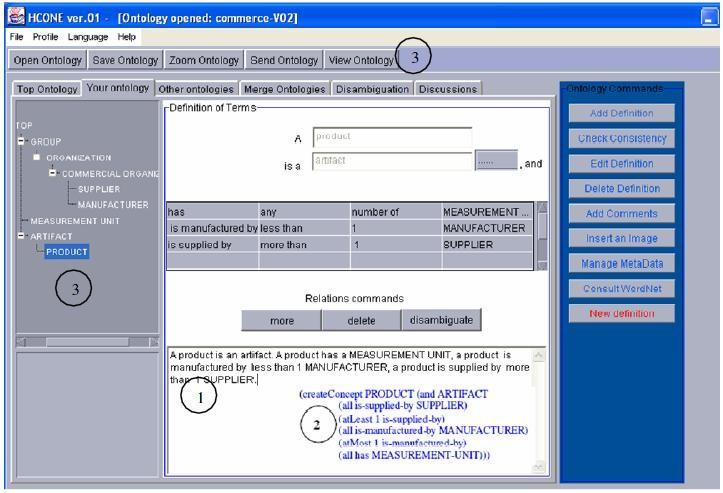Switch to the Your ontology tab
The width and height of the screenshot is (723, 493).
point(118,88)
